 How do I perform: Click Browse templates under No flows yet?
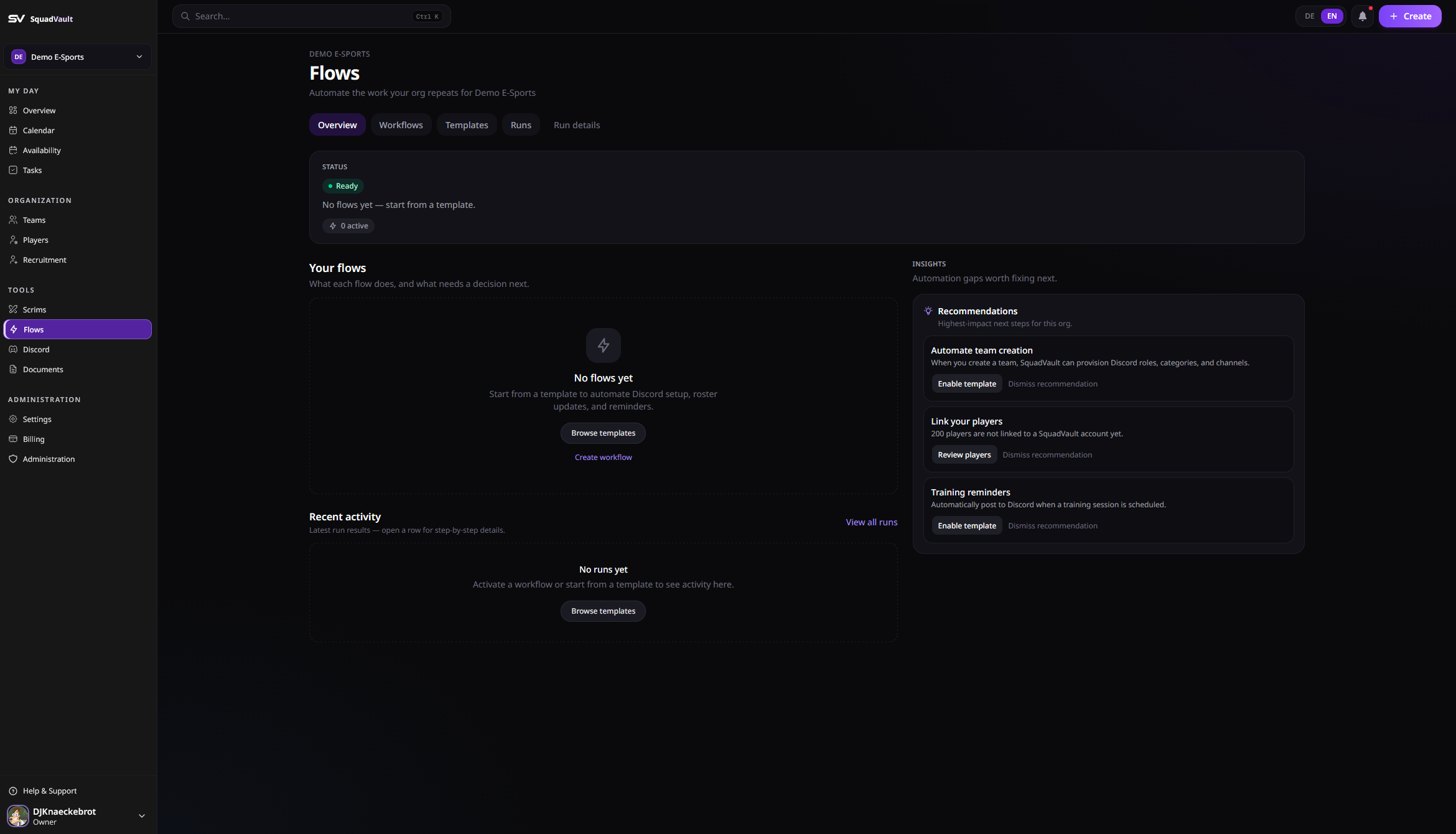[x=603, y=433]
